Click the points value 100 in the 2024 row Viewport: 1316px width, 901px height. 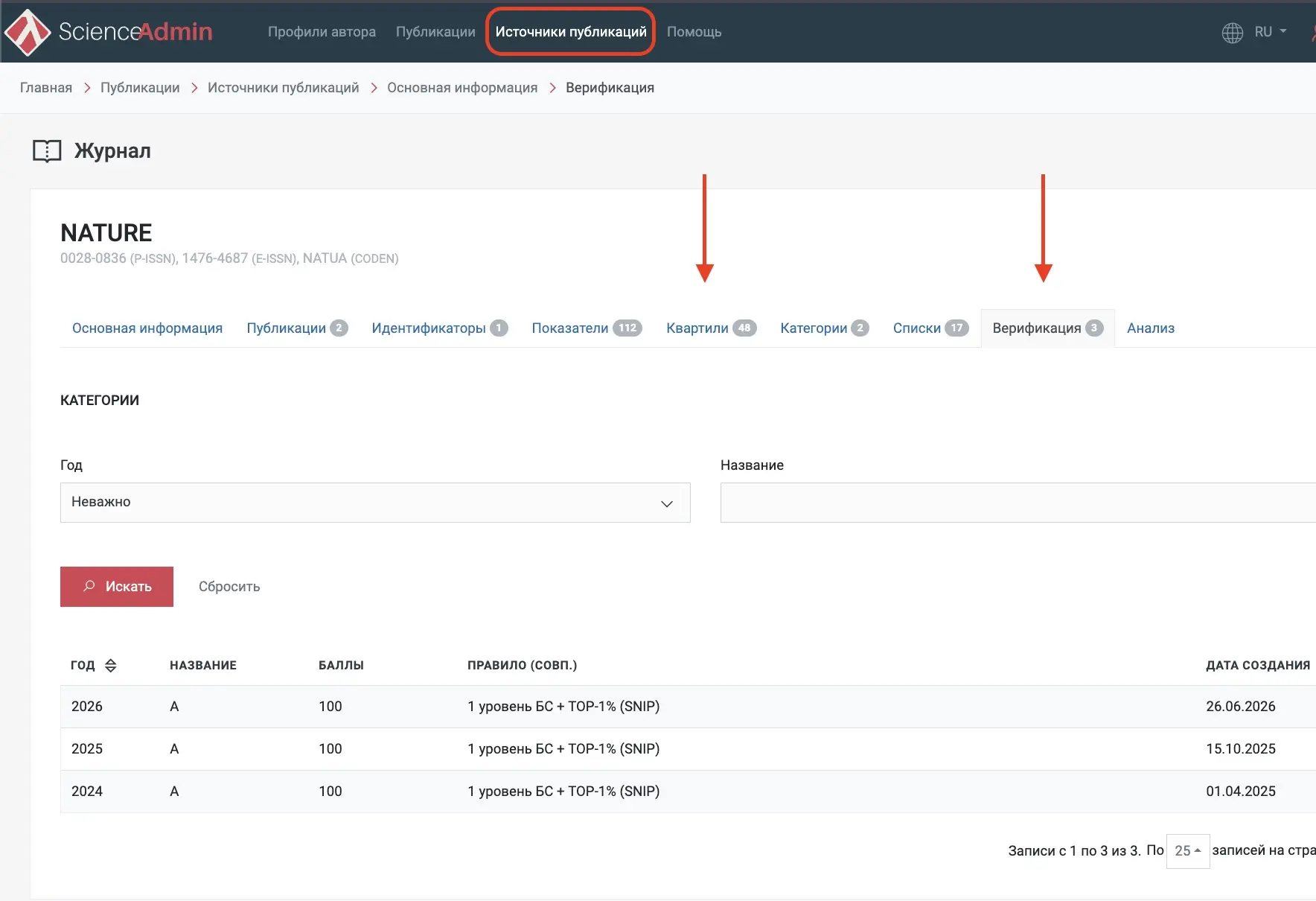click(x=330, y=792)
